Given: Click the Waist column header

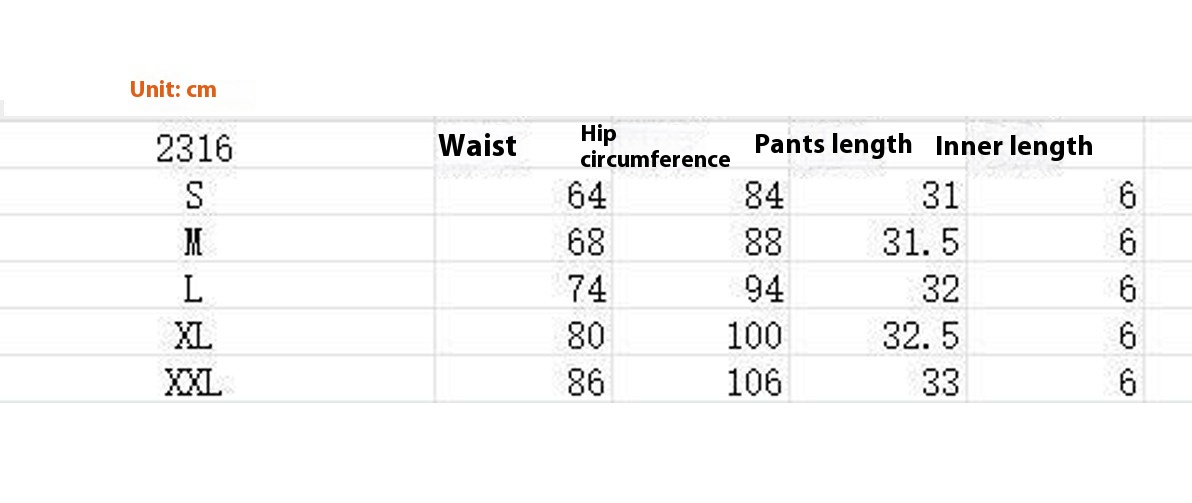Looking at the screenshot, I should 477,145.
